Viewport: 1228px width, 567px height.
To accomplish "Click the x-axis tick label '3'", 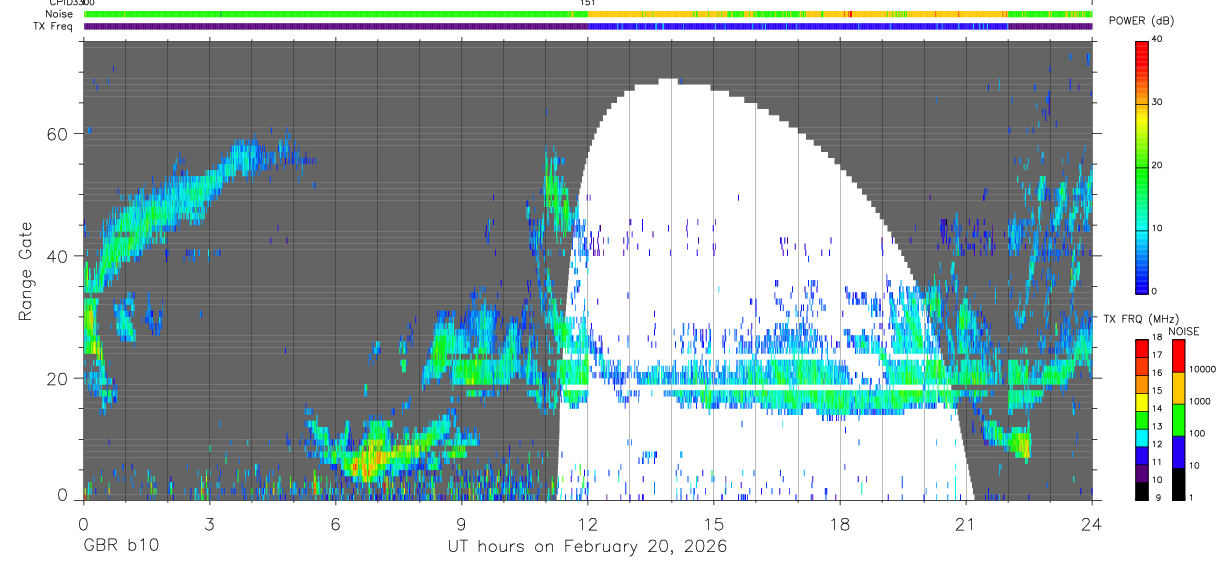I will (x=209, y=523).
